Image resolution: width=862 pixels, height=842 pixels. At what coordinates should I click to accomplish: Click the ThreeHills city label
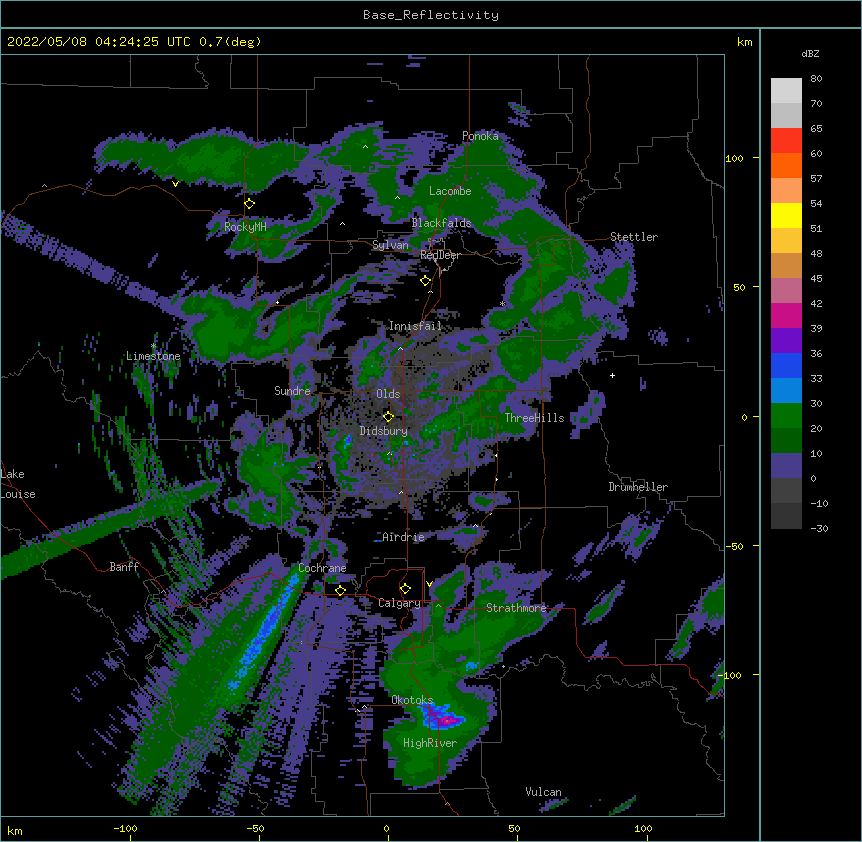(x=534, y=418)
